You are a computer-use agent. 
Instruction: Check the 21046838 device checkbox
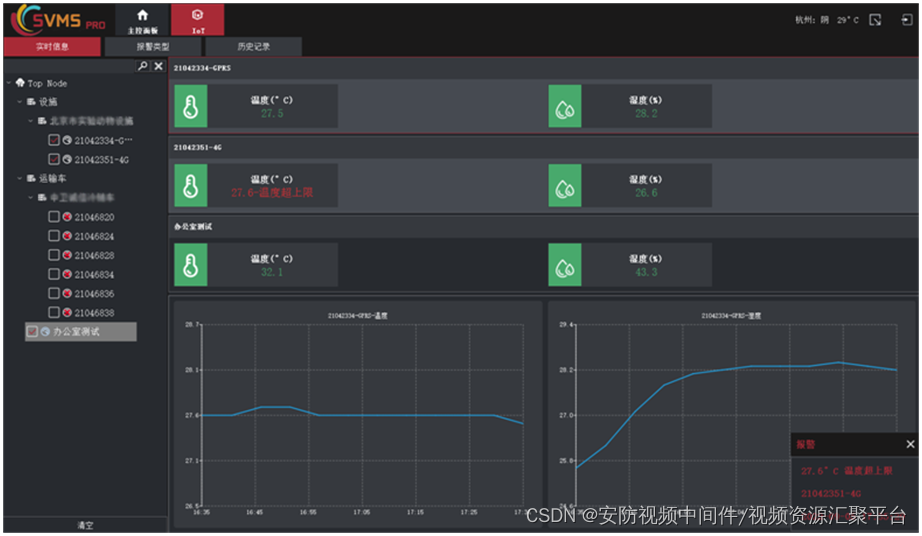tap(54, 312)
